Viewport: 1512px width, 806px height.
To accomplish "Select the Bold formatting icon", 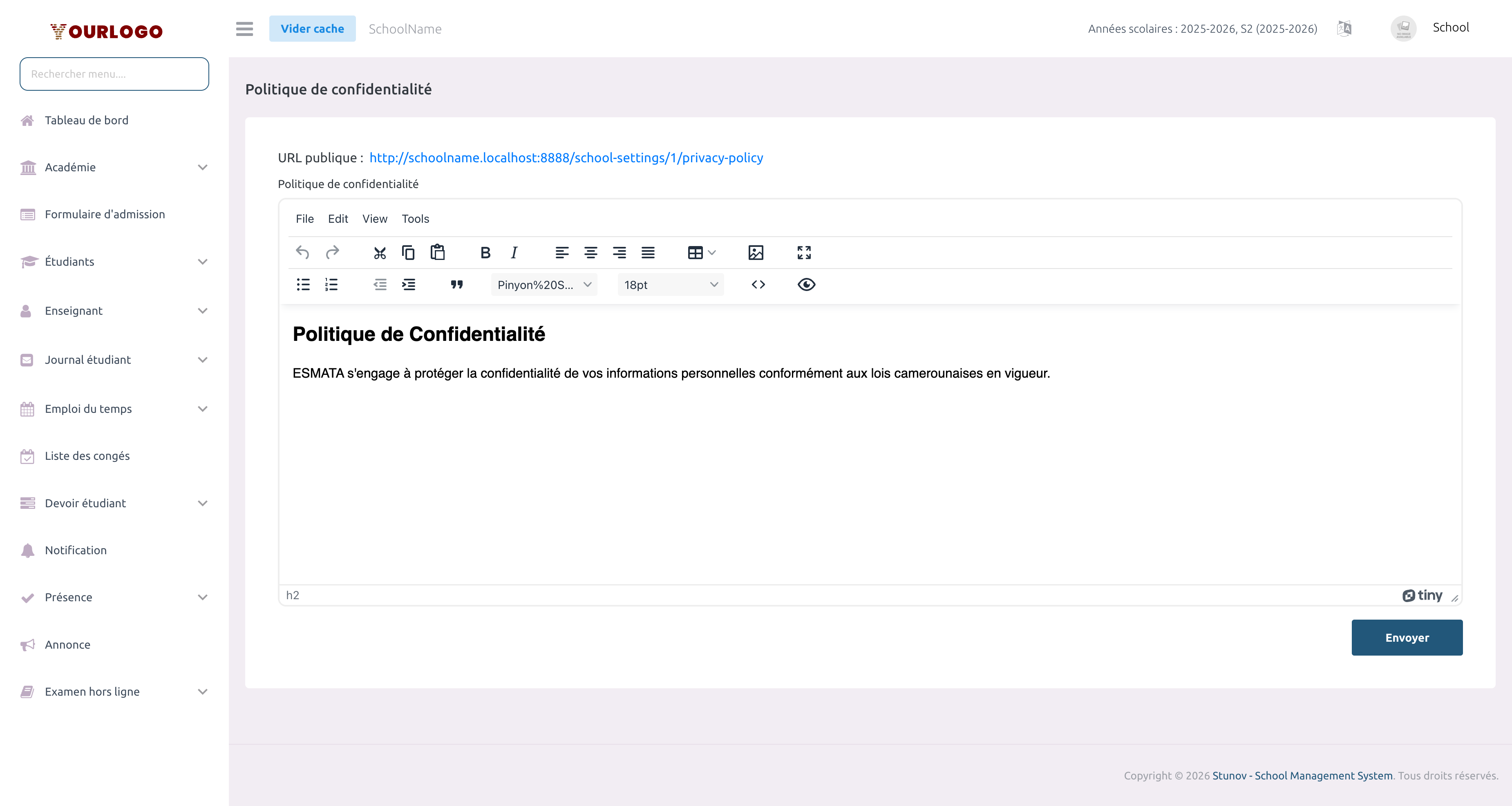I will 485,253.
